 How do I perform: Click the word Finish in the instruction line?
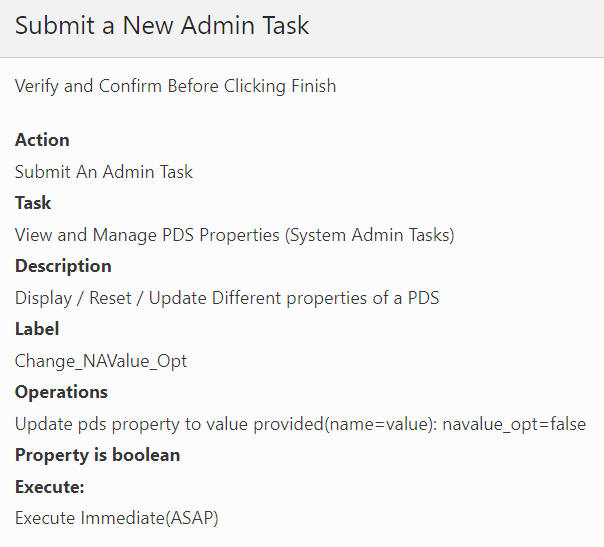[314, 86]
